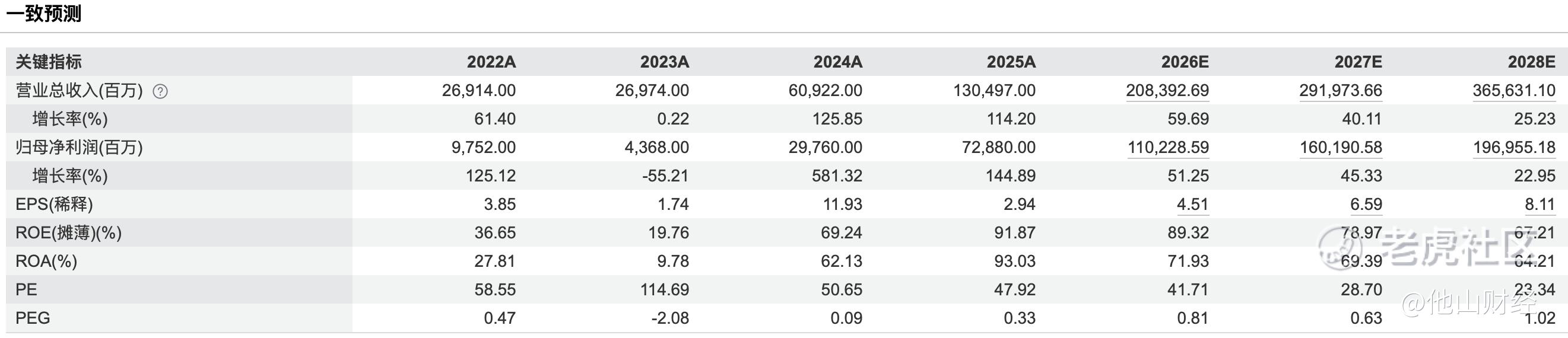Select the 归母净利润(百万) row label
This screenshot has height=338, width=1568.
tap(79, 148)
